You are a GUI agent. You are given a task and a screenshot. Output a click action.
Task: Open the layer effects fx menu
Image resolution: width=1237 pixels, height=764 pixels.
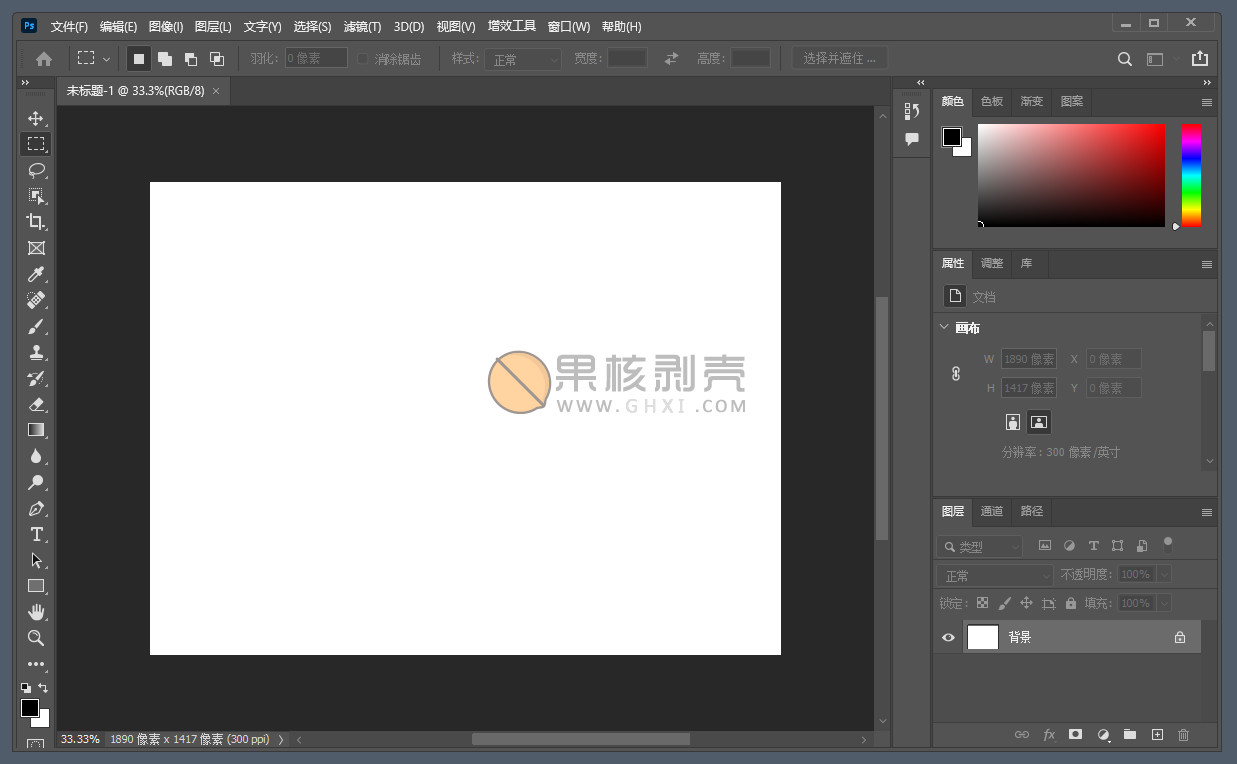(x=1049, y=735)
